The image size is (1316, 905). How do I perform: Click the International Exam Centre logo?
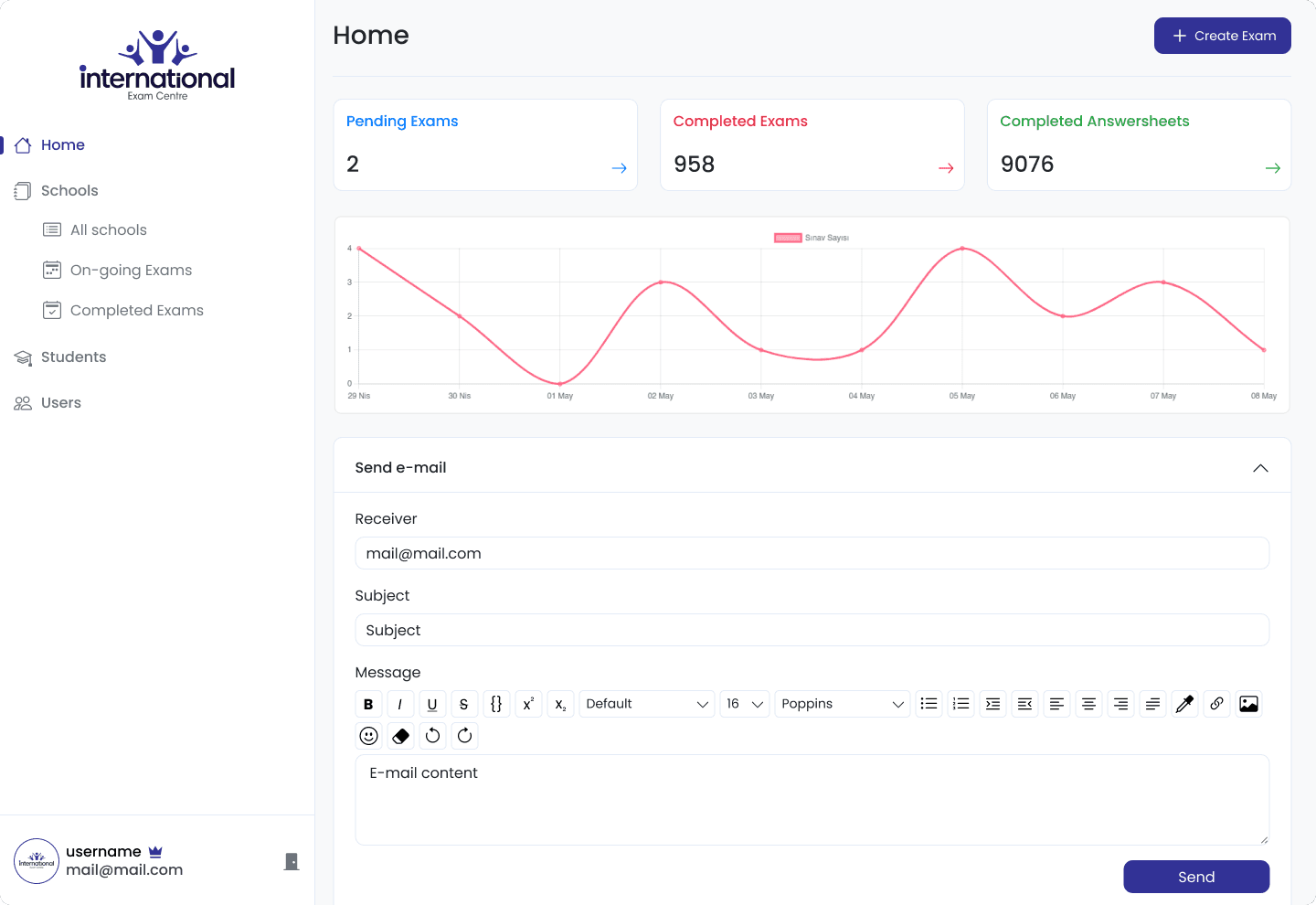click(157, 66)
